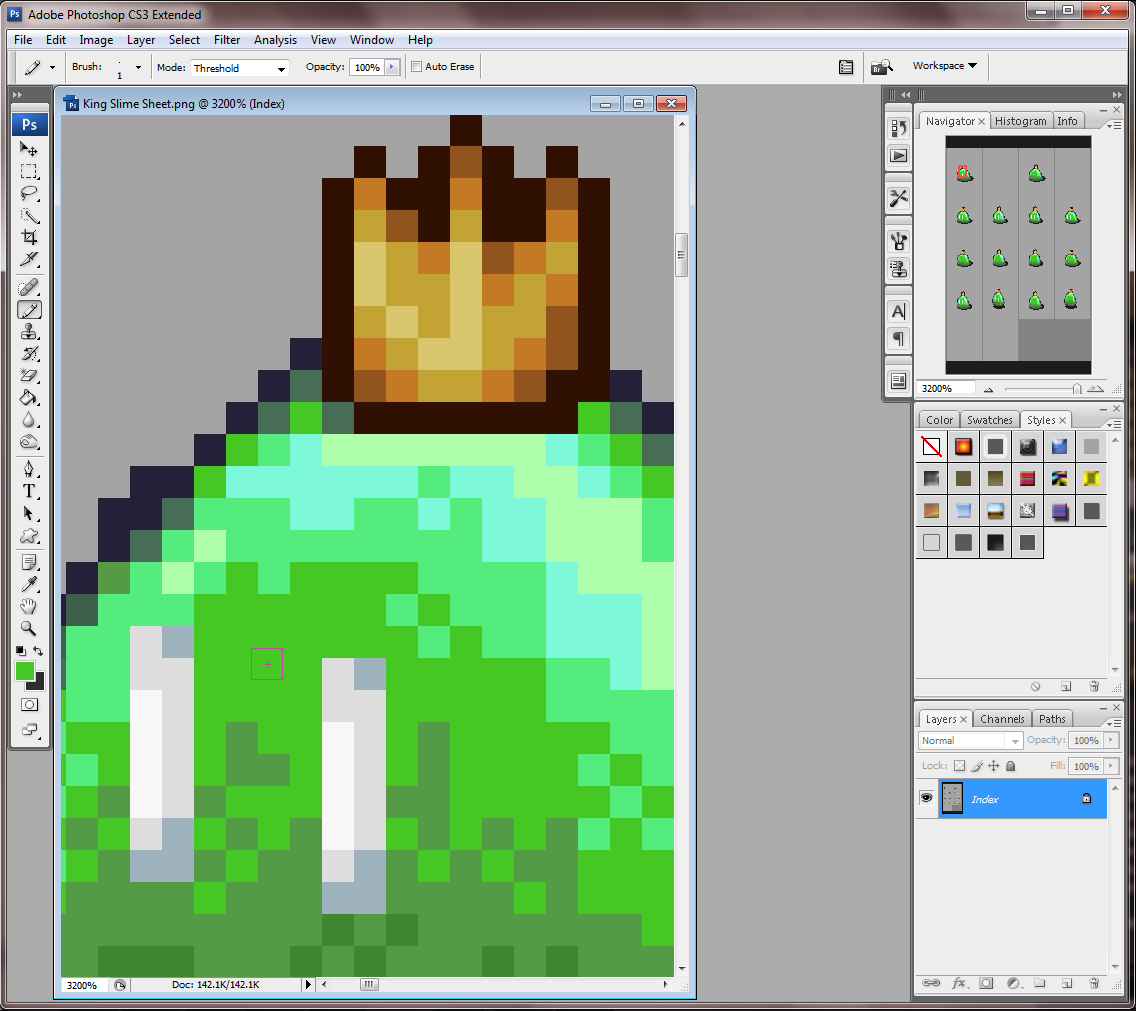Select the Index layer thumbnail
Viewport: 1136px width, 1011px height.
click(x=952, y=799)
